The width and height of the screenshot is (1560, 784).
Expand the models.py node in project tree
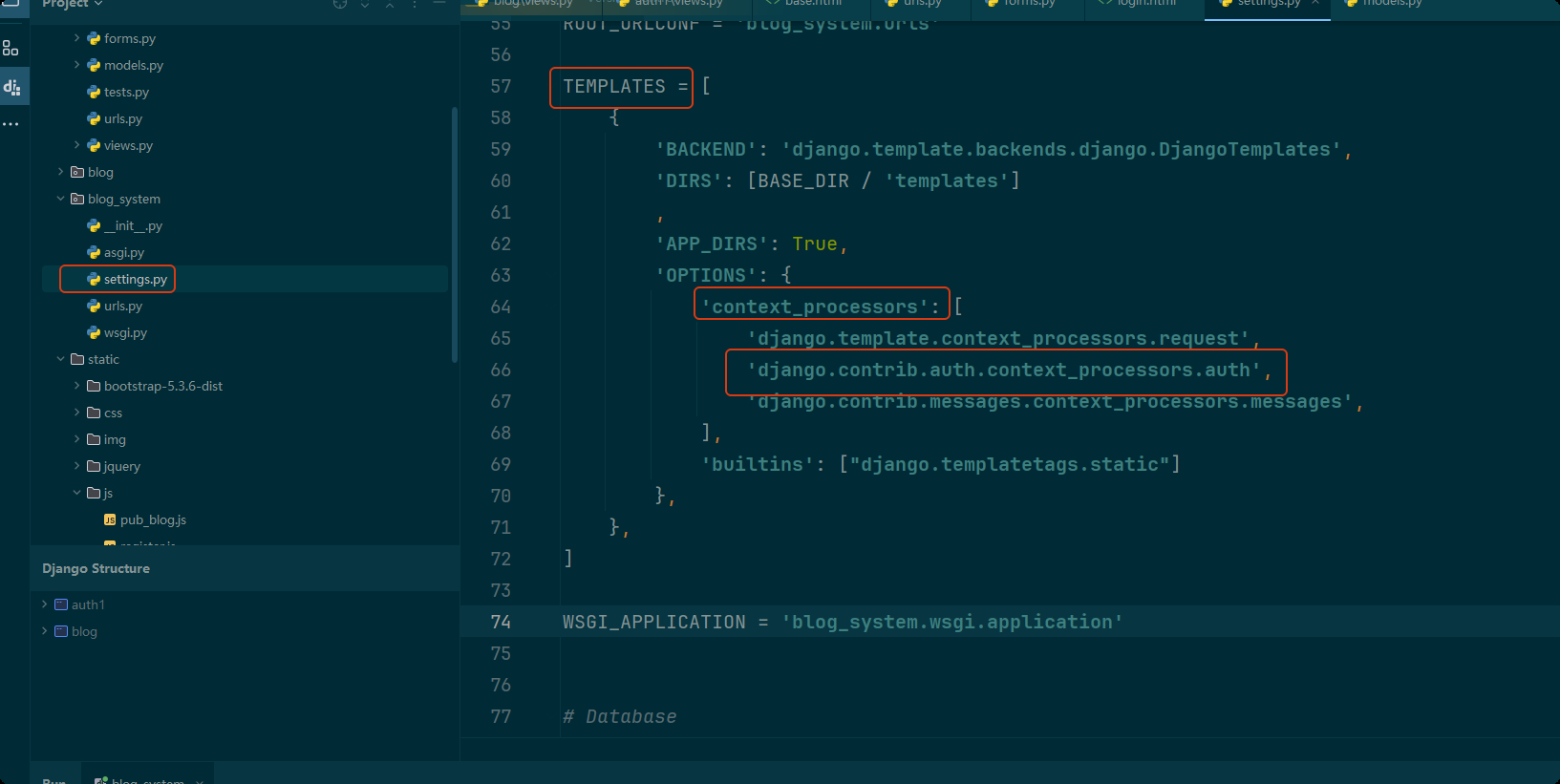77,65
